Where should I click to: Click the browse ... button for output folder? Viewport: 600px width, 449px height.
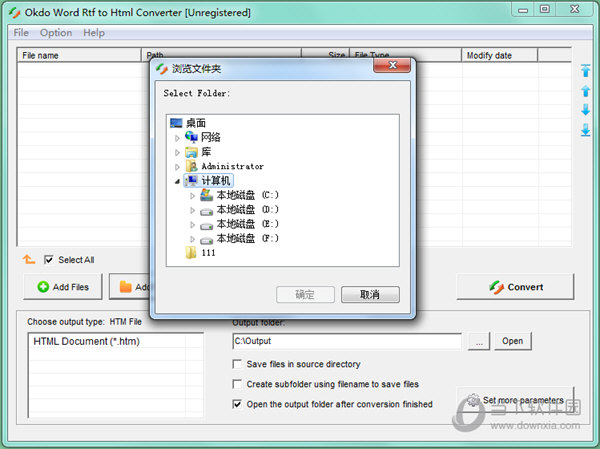[x=479, y=341]
